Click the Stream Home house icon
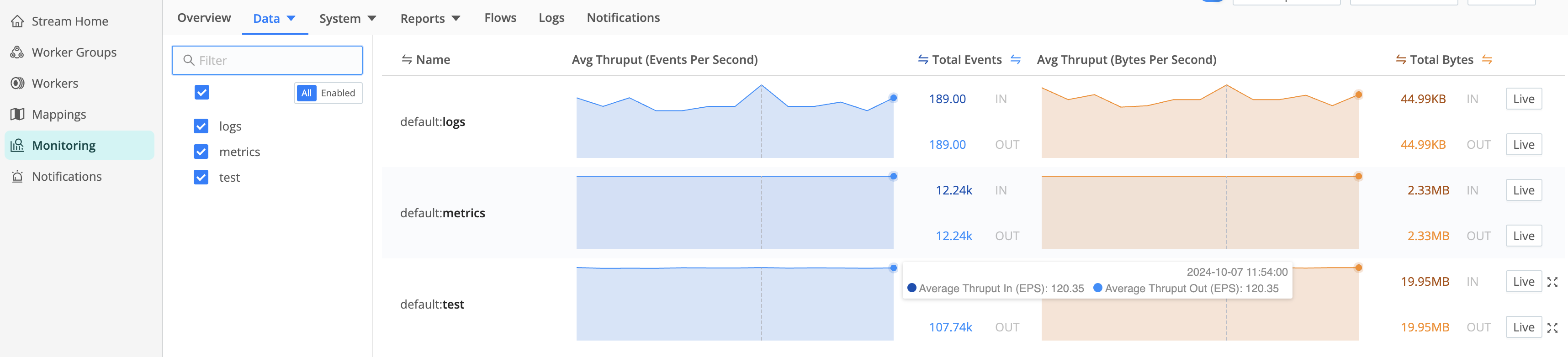Viewport: 1568px width, 357px height. click(18, 21)
